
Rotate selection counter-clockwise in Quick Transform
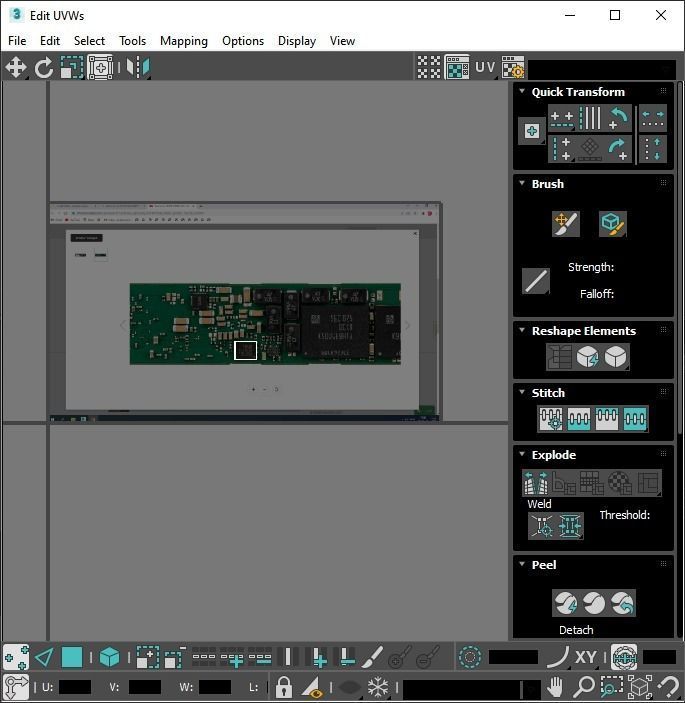pos(619,118)
